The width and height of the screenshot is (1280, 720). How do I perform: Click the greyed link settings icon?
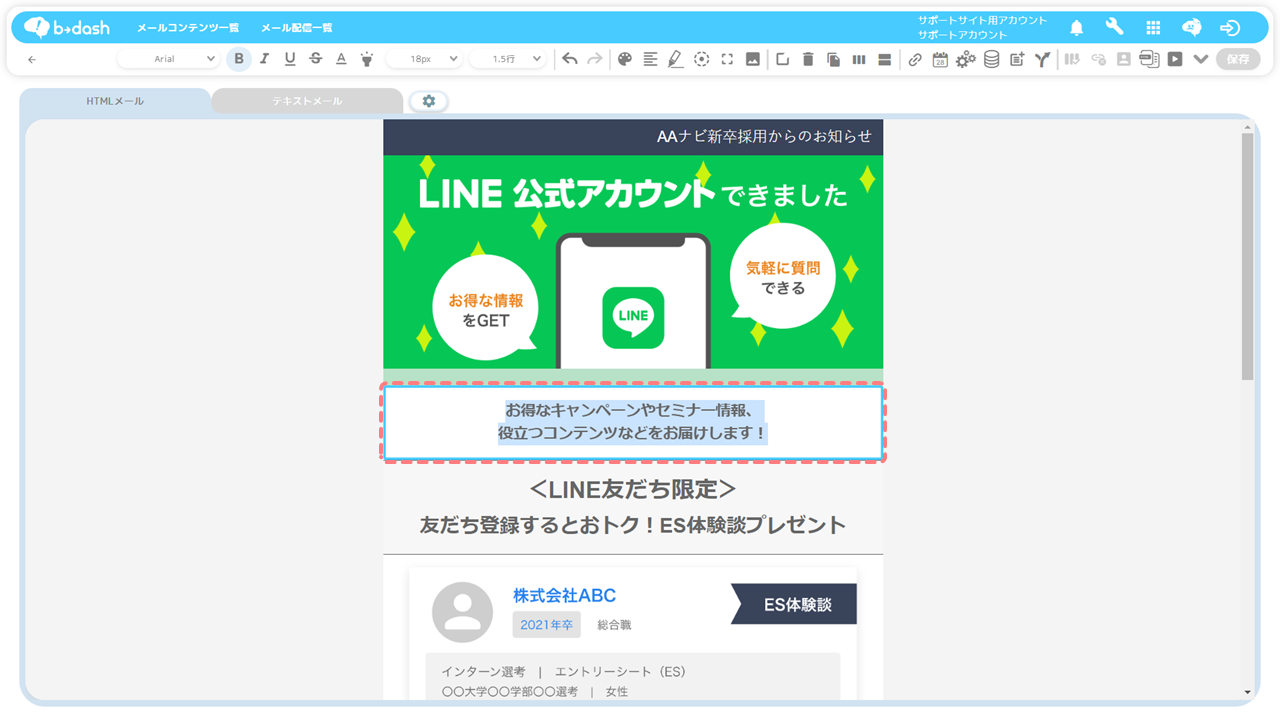pyautogui.click(x=1098, y=59)
